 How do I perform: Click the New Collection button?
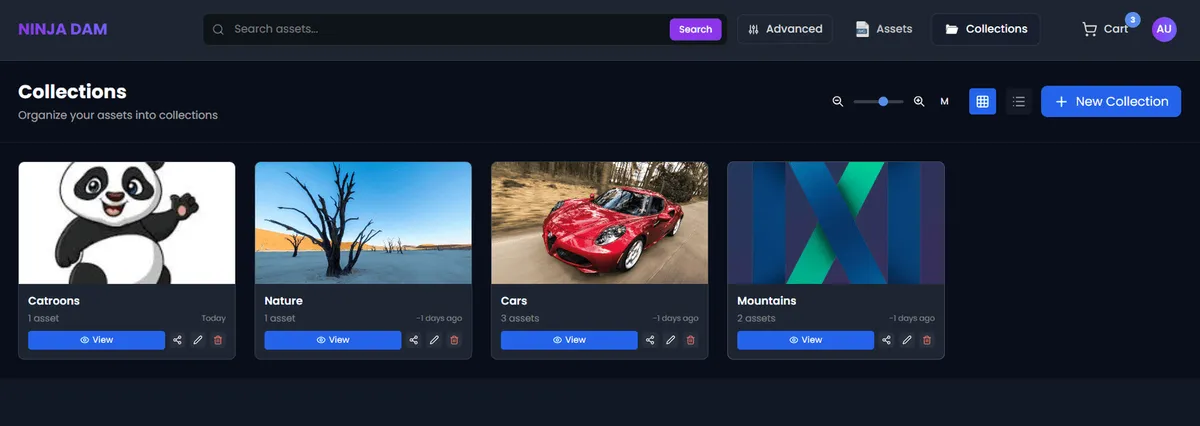click(x=1110, y=101)
